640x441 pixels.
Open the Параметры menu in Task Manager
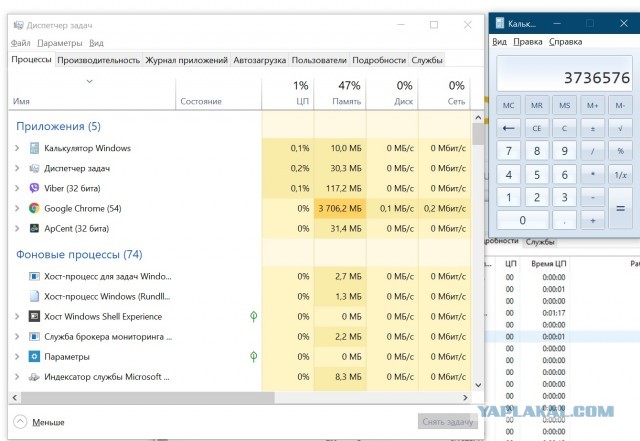click(x=60, y=43)
